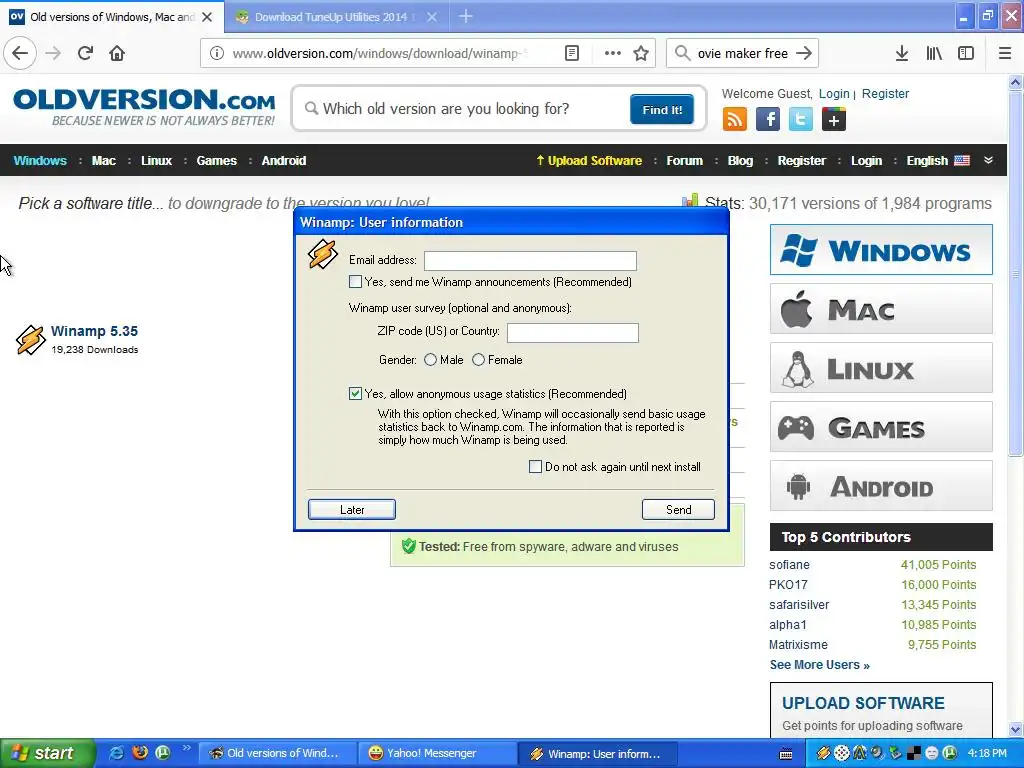Click the Find It! button
The width and height of the screenshot is (1024, 768).
662,109
